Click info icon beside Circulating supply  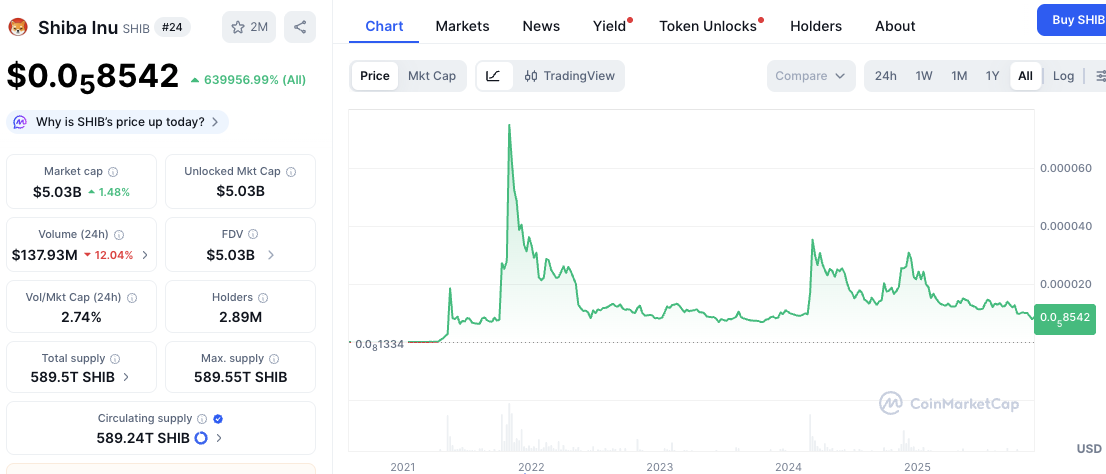point(202,419)
